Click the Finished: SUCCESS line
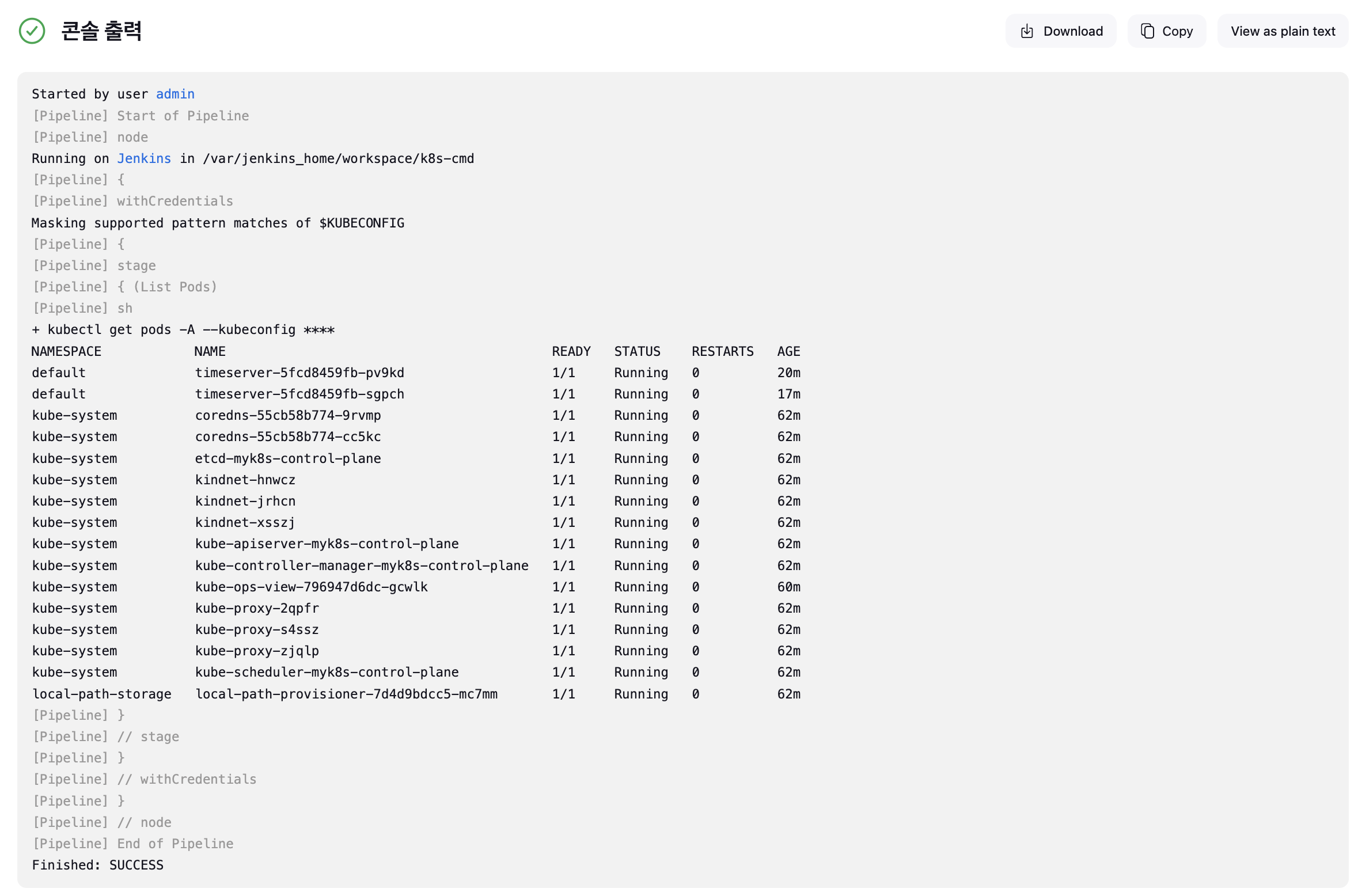Screen dimensions: 1358x896 click(x=98, y=865)
